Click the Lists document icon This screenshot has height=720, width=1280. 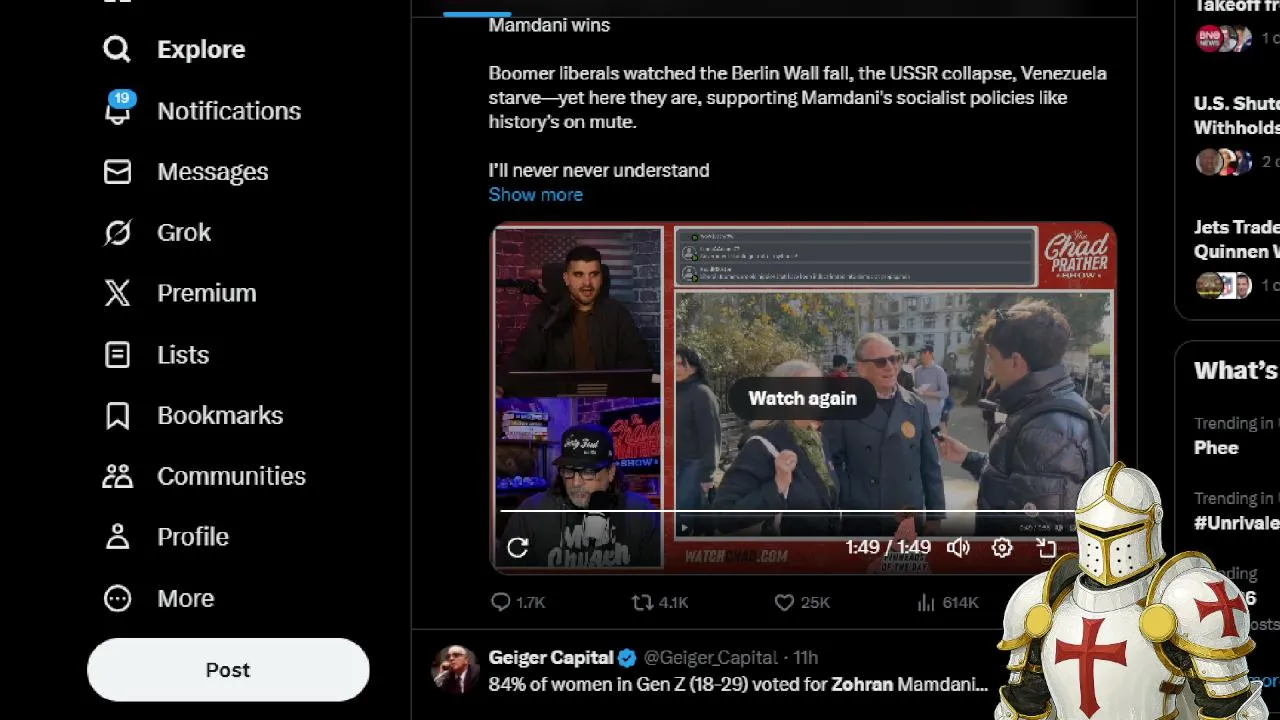point(117,355)
